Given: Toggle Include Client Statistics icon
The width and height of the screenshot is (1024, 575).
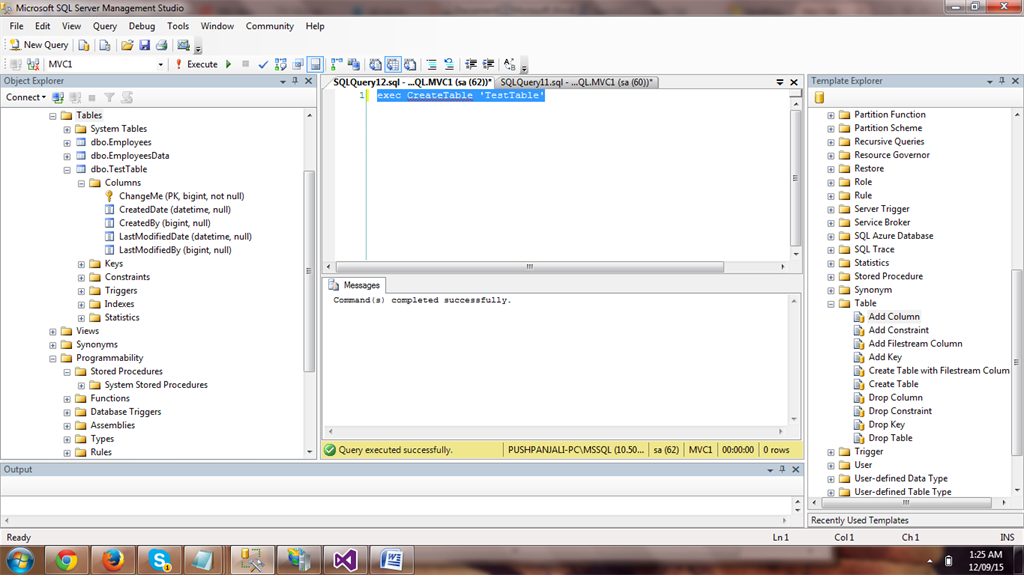Looking at the screenshot, I should (353, 64).
